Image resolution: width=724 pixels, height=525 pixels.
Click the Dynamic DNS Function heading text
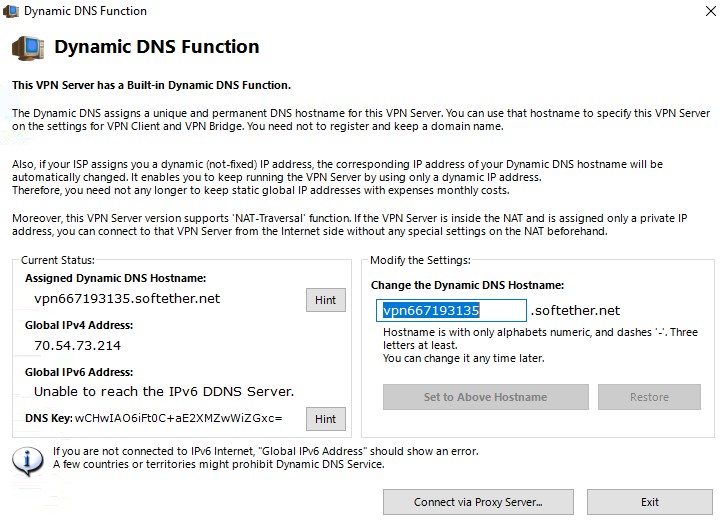coord(156,47)
